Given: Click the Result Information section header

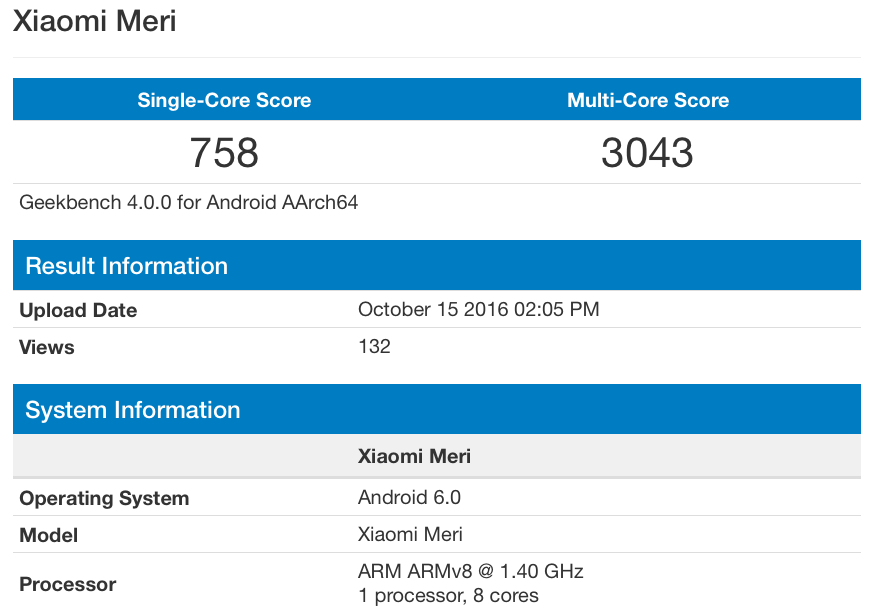Looking at the screenshot, I should click(x=437, y=265).
